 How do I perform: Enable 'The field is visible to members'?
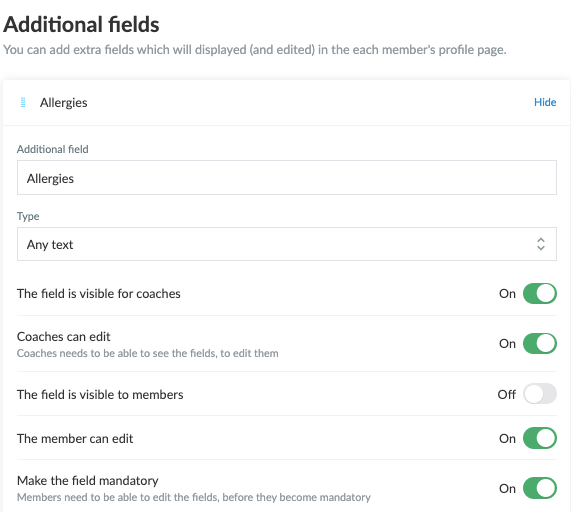tap(540, 394)
